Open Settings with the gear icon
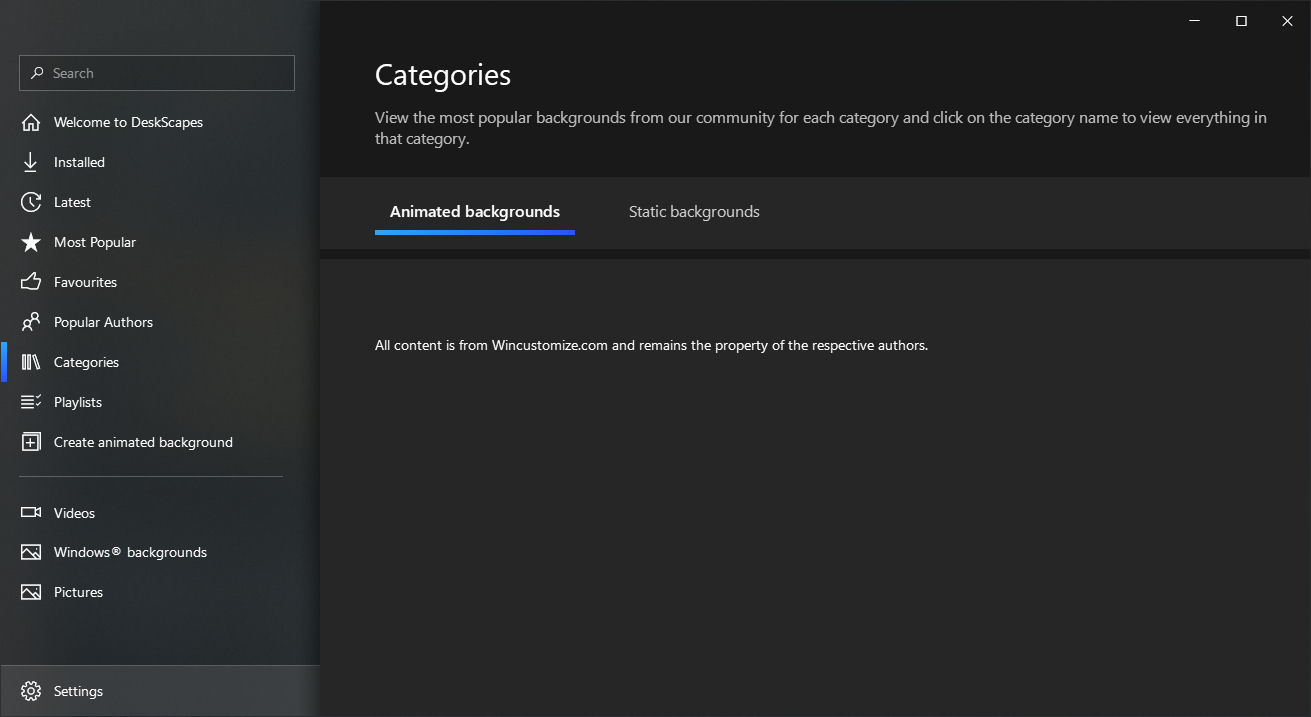This screenshot has width=1311, height=717. pyautogui.click(x=29, y=691)
